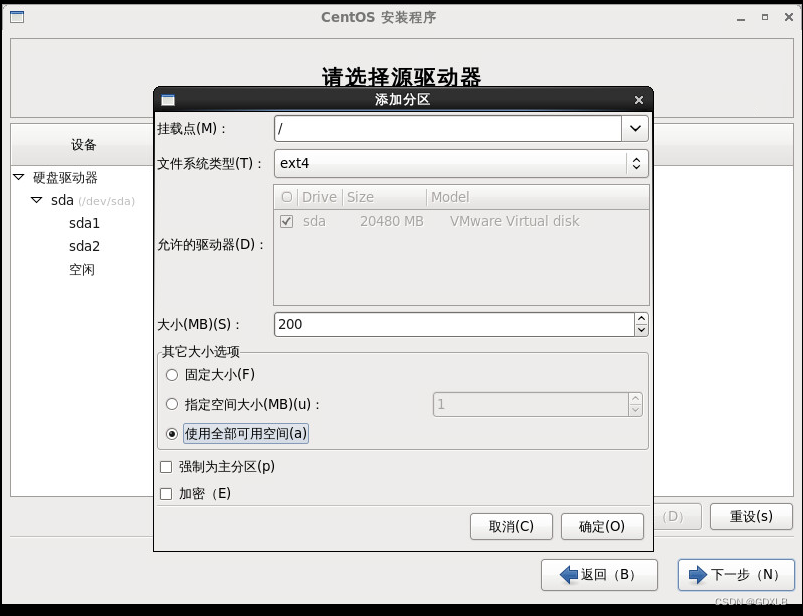Image resolution: width=803 pixels, height=616 pixels.
Task: Confirm partition with the 确定 button
Action: (x=602, y=526)
